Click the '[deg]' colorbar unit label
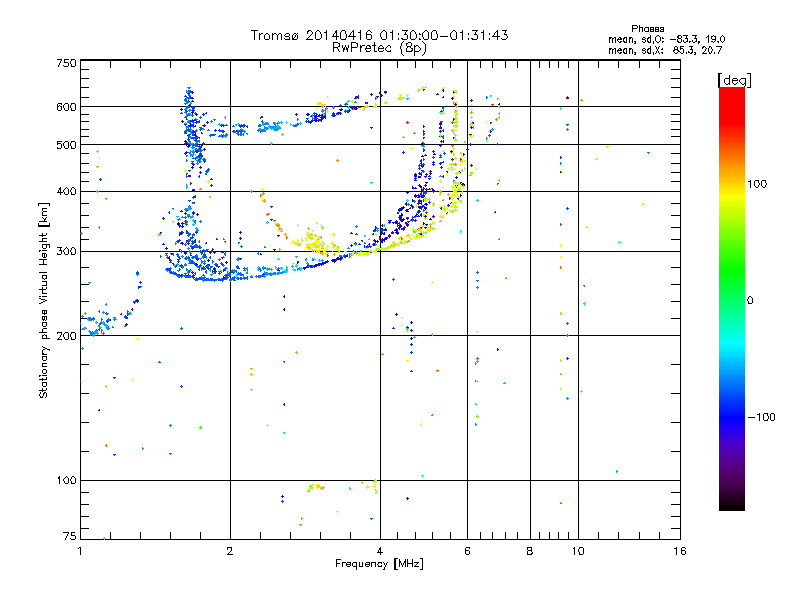This screenshot has width=800, height=600. click(734, 80)
